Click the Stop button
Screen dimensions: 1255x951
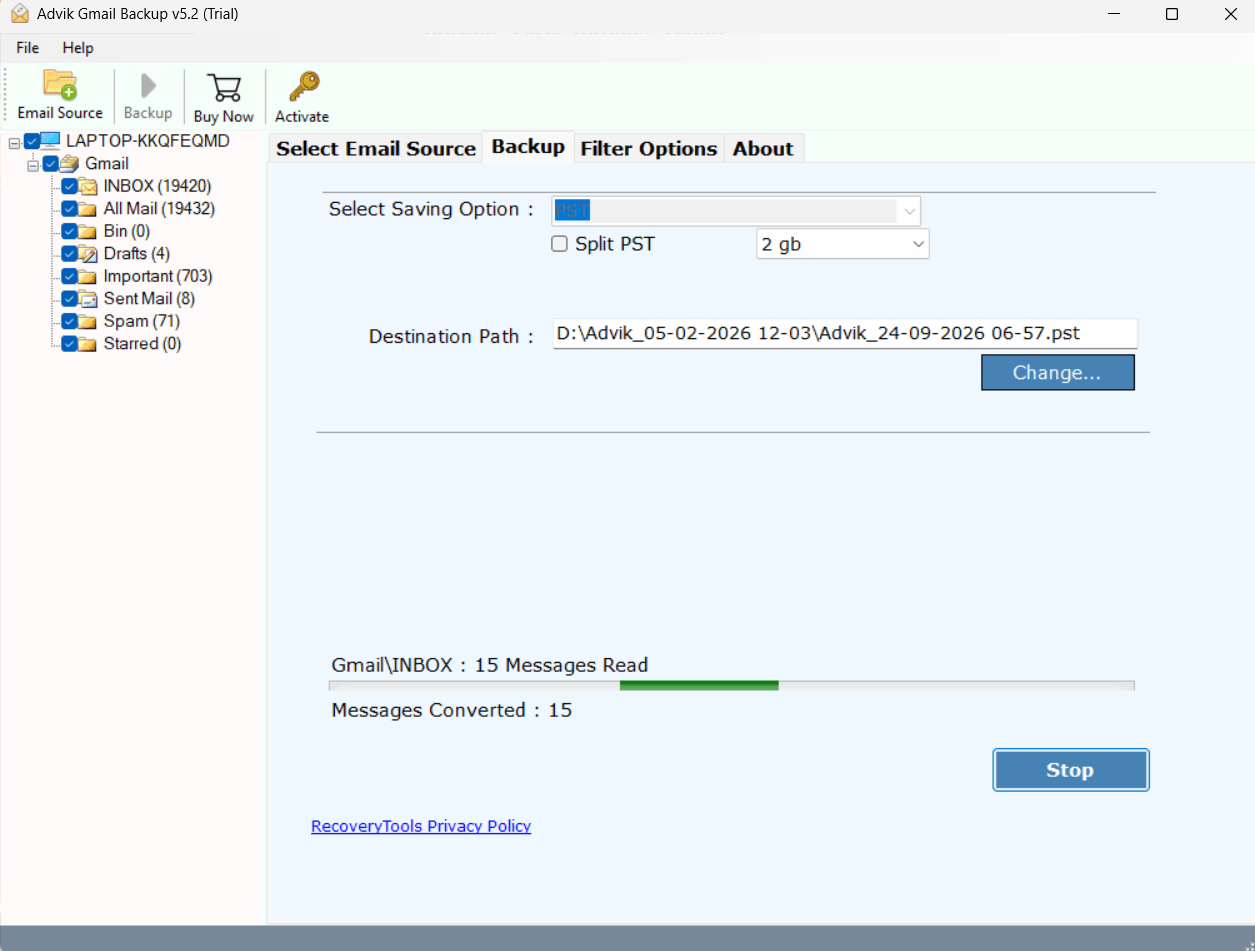pos(1070,770)
